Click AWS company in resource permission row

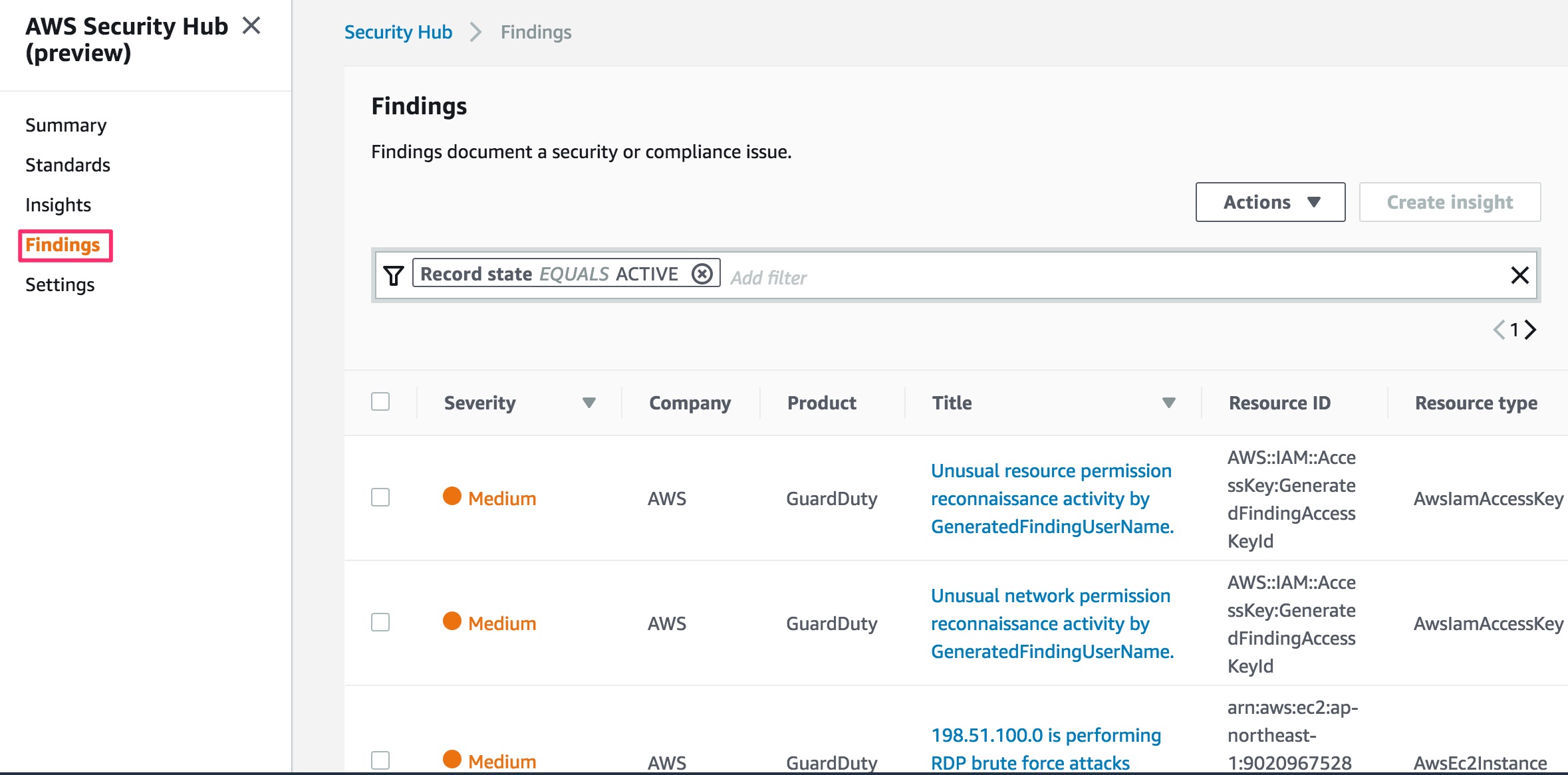(667, 498)
